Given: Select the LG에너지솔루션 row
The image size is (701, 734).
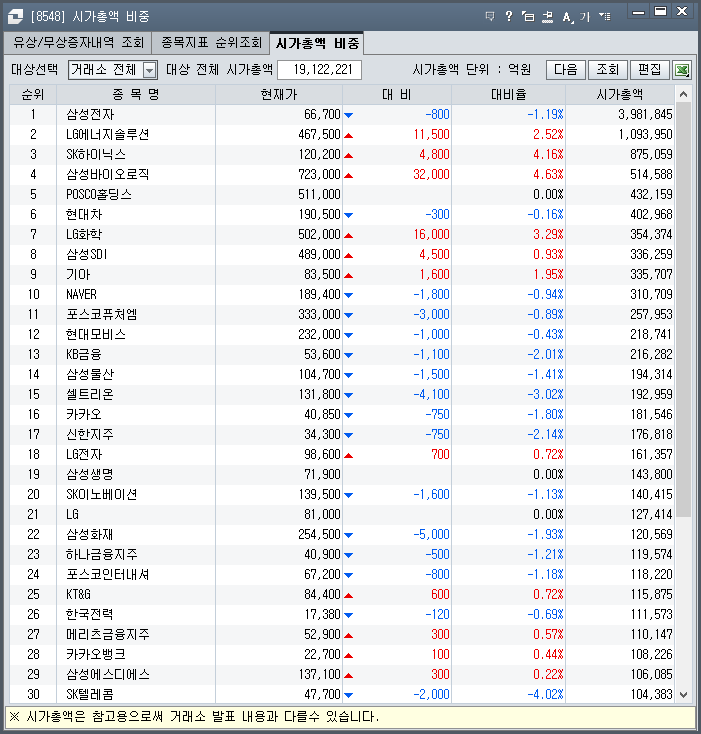Looking at the screenshot, I should [342, 135].
